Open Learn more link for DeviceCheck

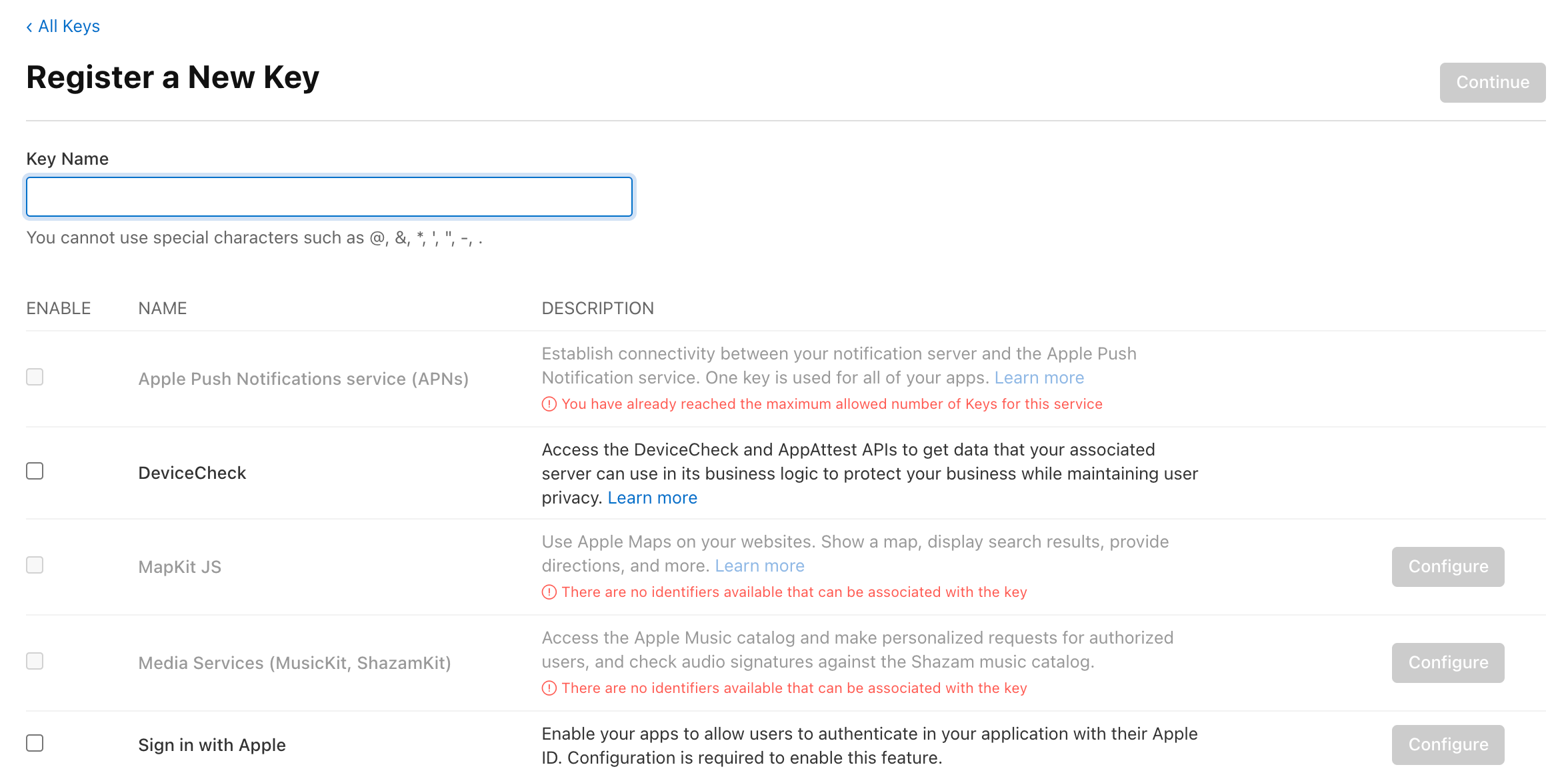point(652,498)
